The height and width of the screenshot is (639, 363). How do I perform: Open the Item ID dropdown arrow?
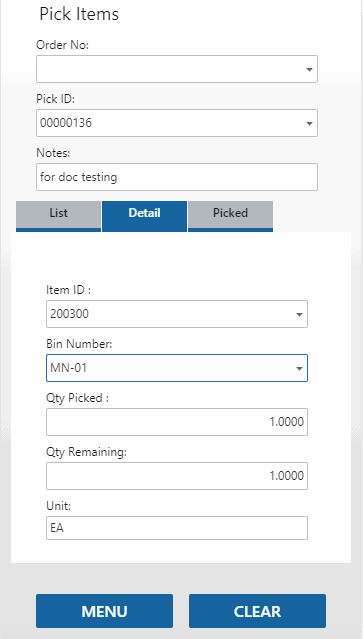coord(299,315)
